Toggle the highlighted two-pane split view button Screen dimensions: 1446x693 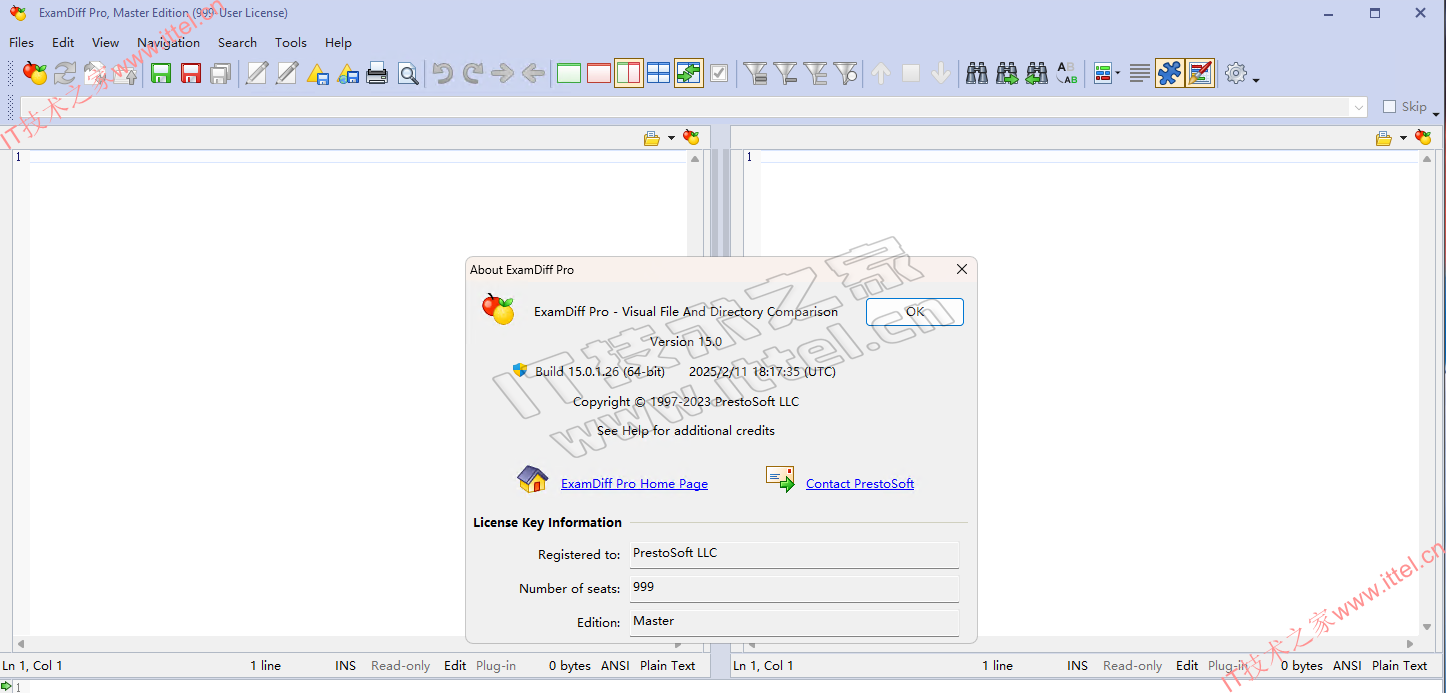pyautogui.click(x=629, y=73)
